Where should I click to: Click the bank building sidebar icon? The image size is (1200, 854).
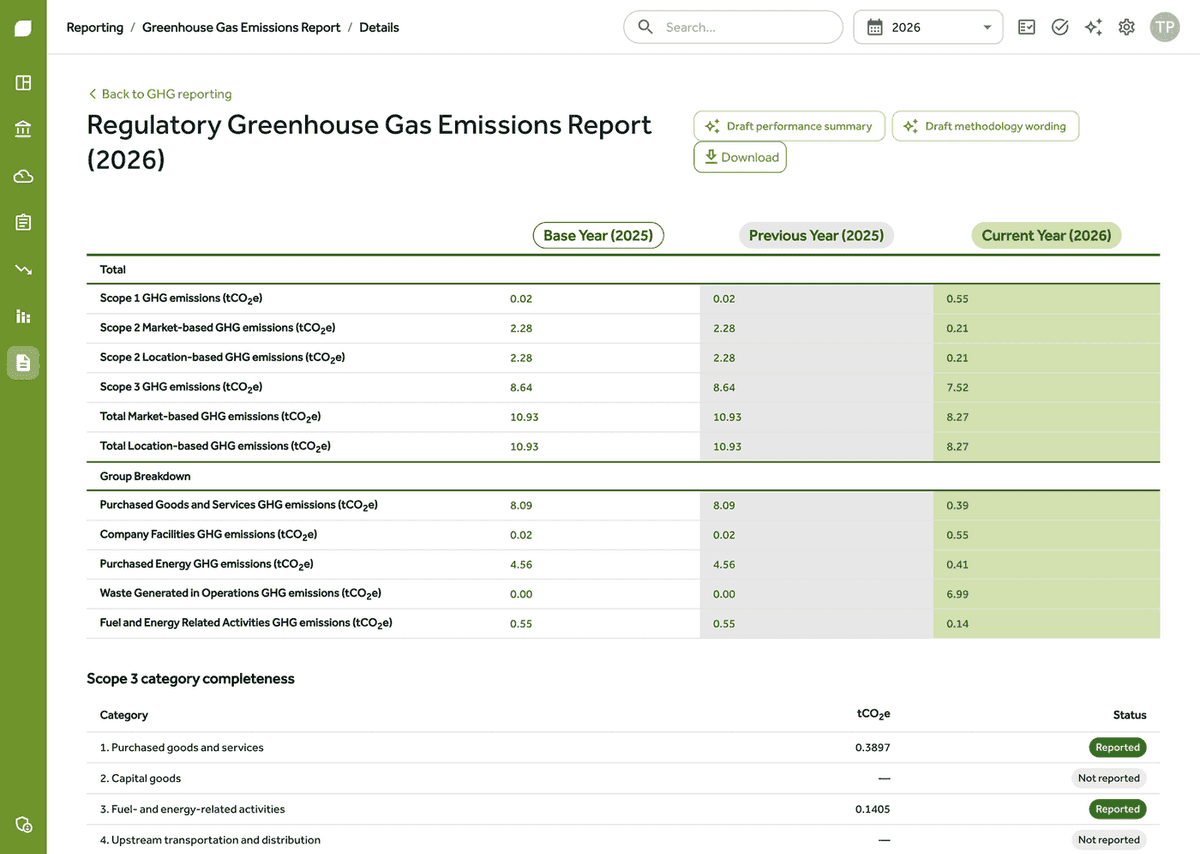pos(23,129)
